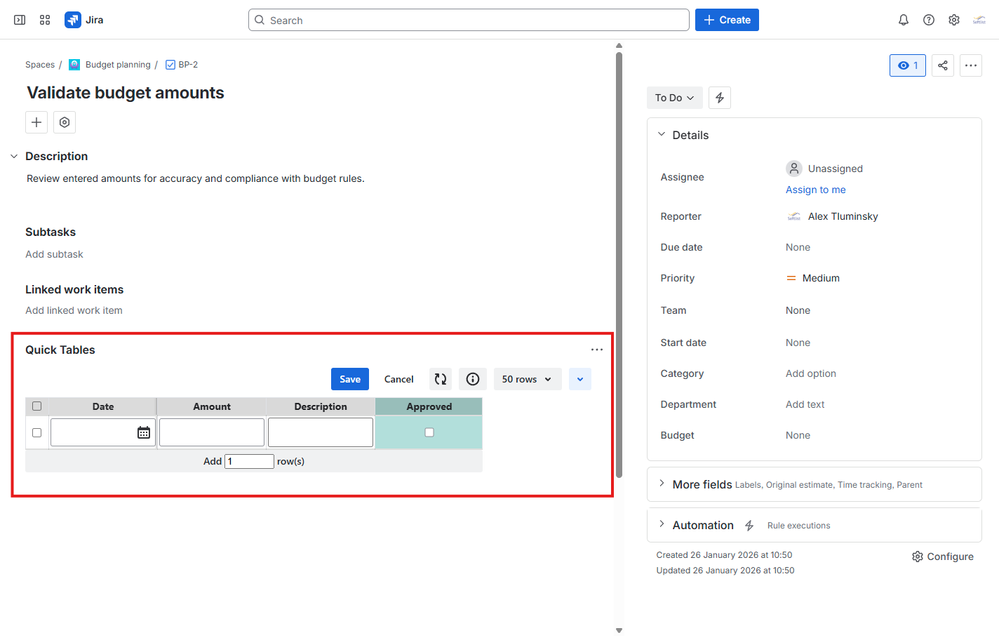Click the vertical scrollbar of the main panel
Viewport: 999px width, 636px height.
coord(619,264)
